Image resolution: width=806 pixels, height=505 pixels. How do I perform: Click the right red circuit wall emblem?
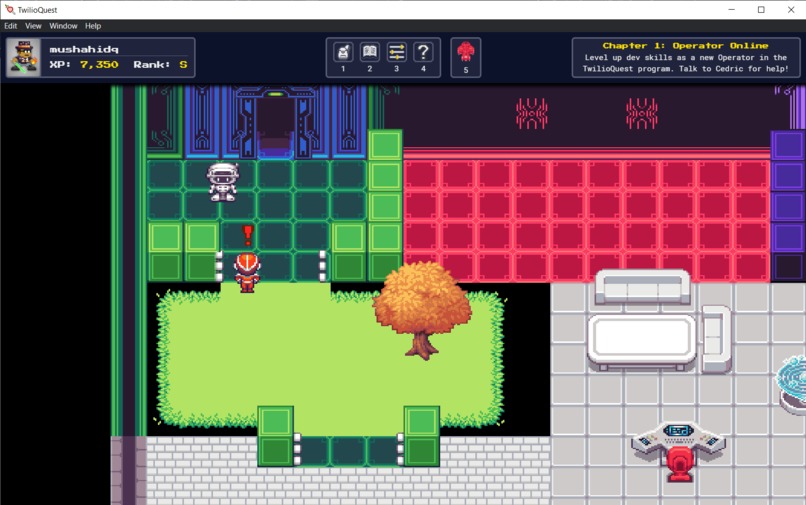pyautogui.click(x=642, y=113)
